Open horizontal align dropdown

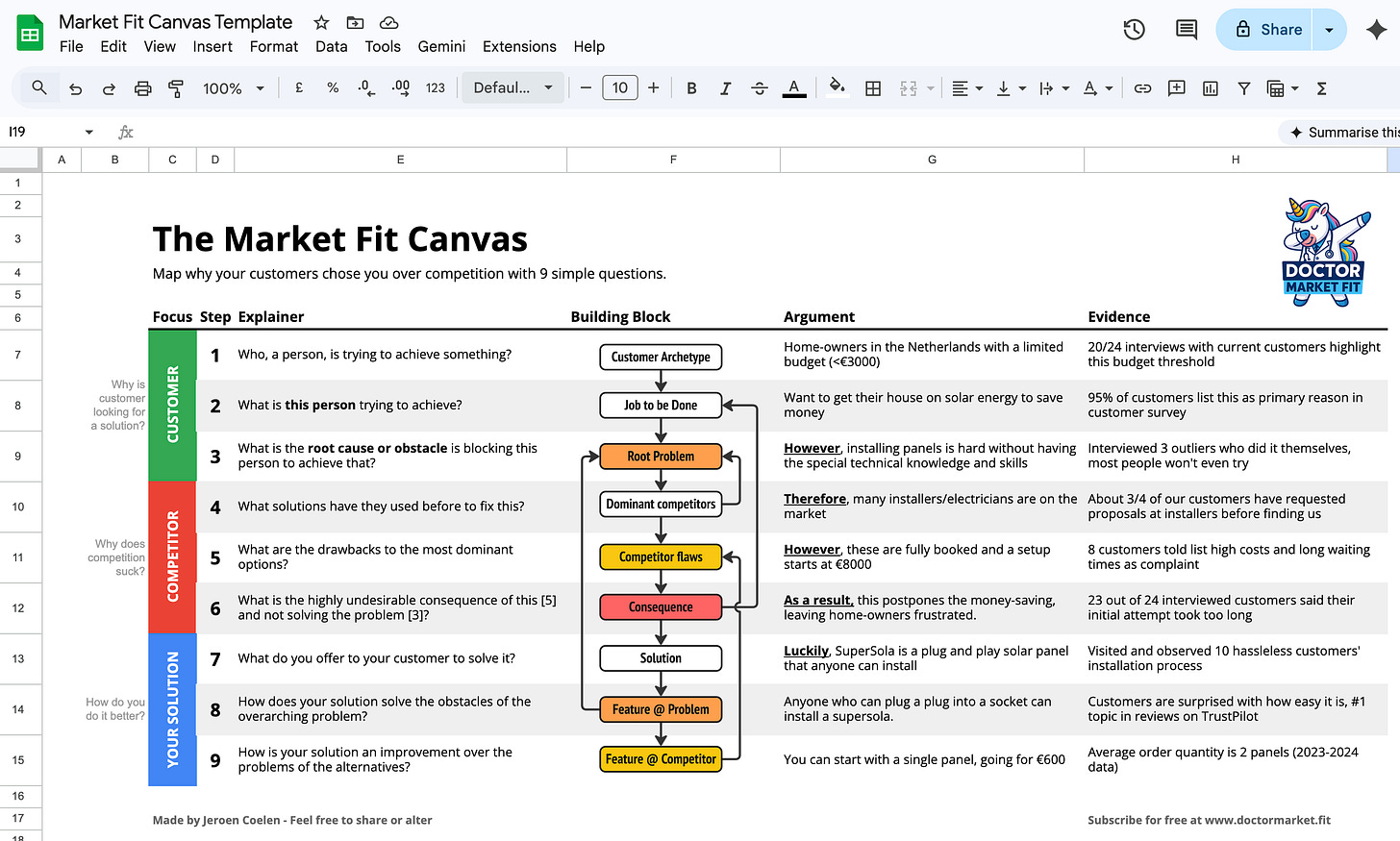967,88
